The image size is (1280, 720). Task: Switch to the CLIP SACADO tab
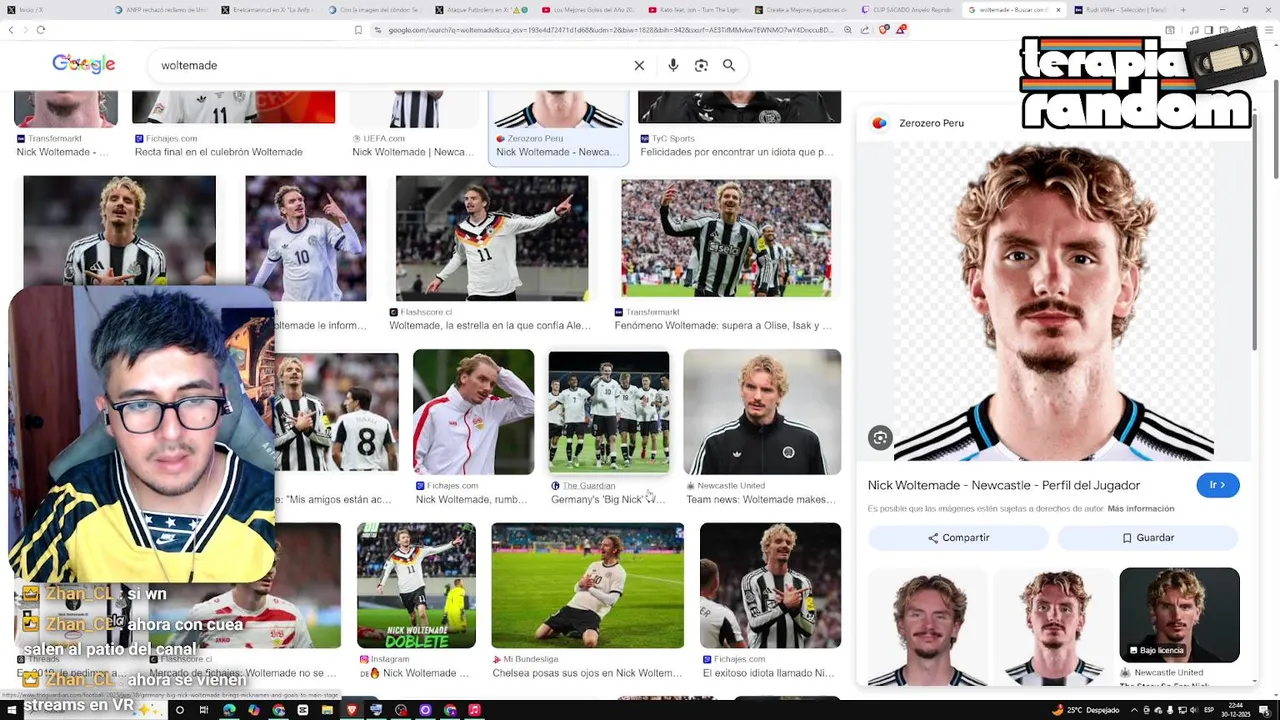906,10
